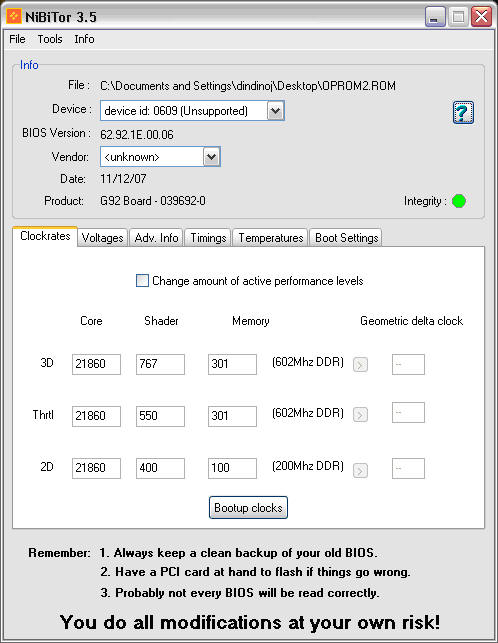Enable Change amount of active performance levels
Image resolution: width=498 pixels, height=643 pixels.
click(x=142, y=281)
